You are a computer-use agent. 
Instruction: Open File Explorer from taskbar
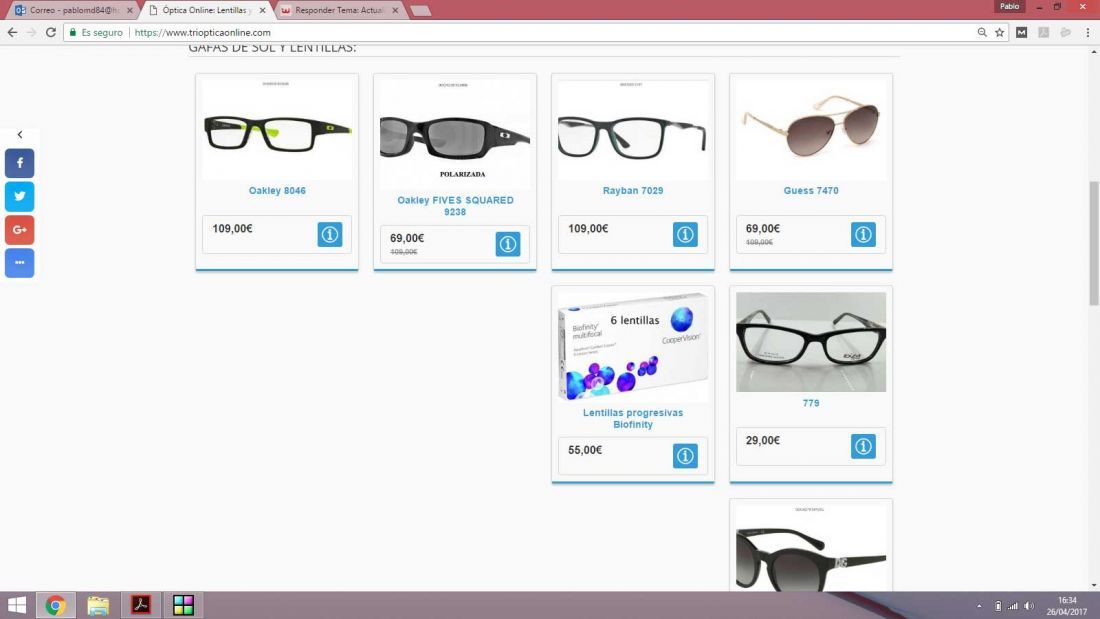click(x=98, y=605)
